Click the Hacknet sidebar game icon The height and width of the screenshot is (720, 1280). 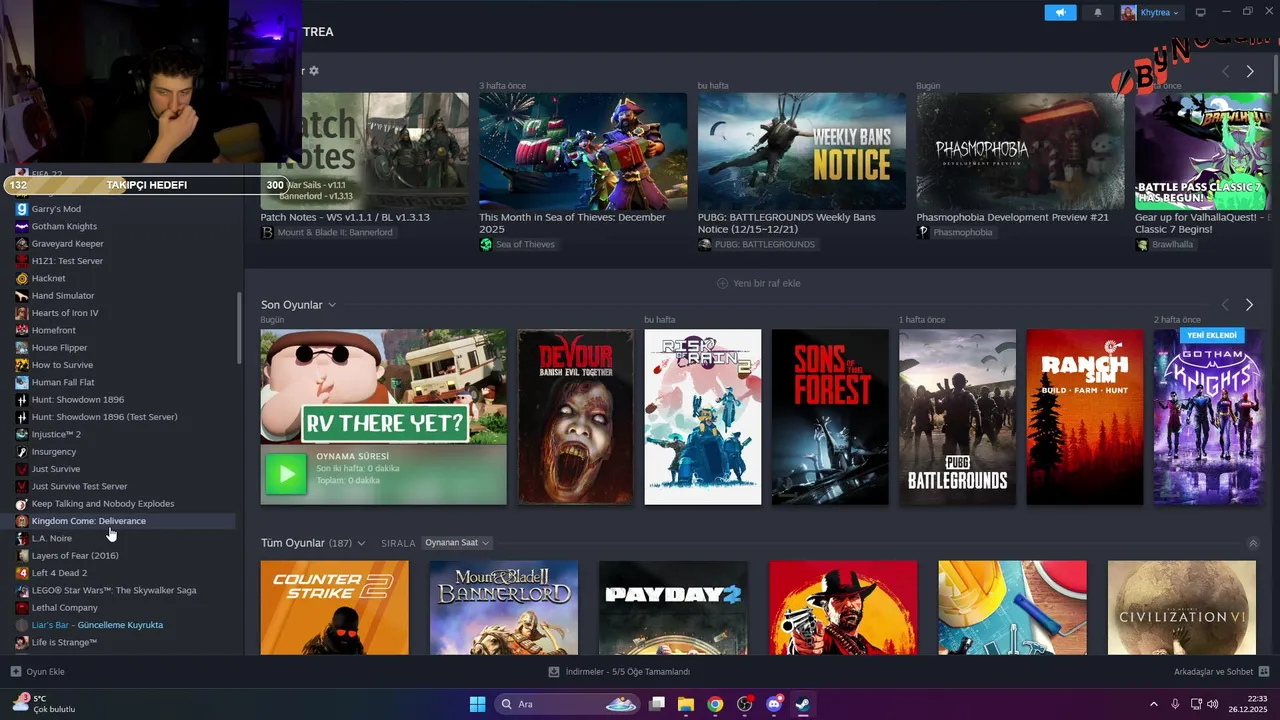coord(22,278)
